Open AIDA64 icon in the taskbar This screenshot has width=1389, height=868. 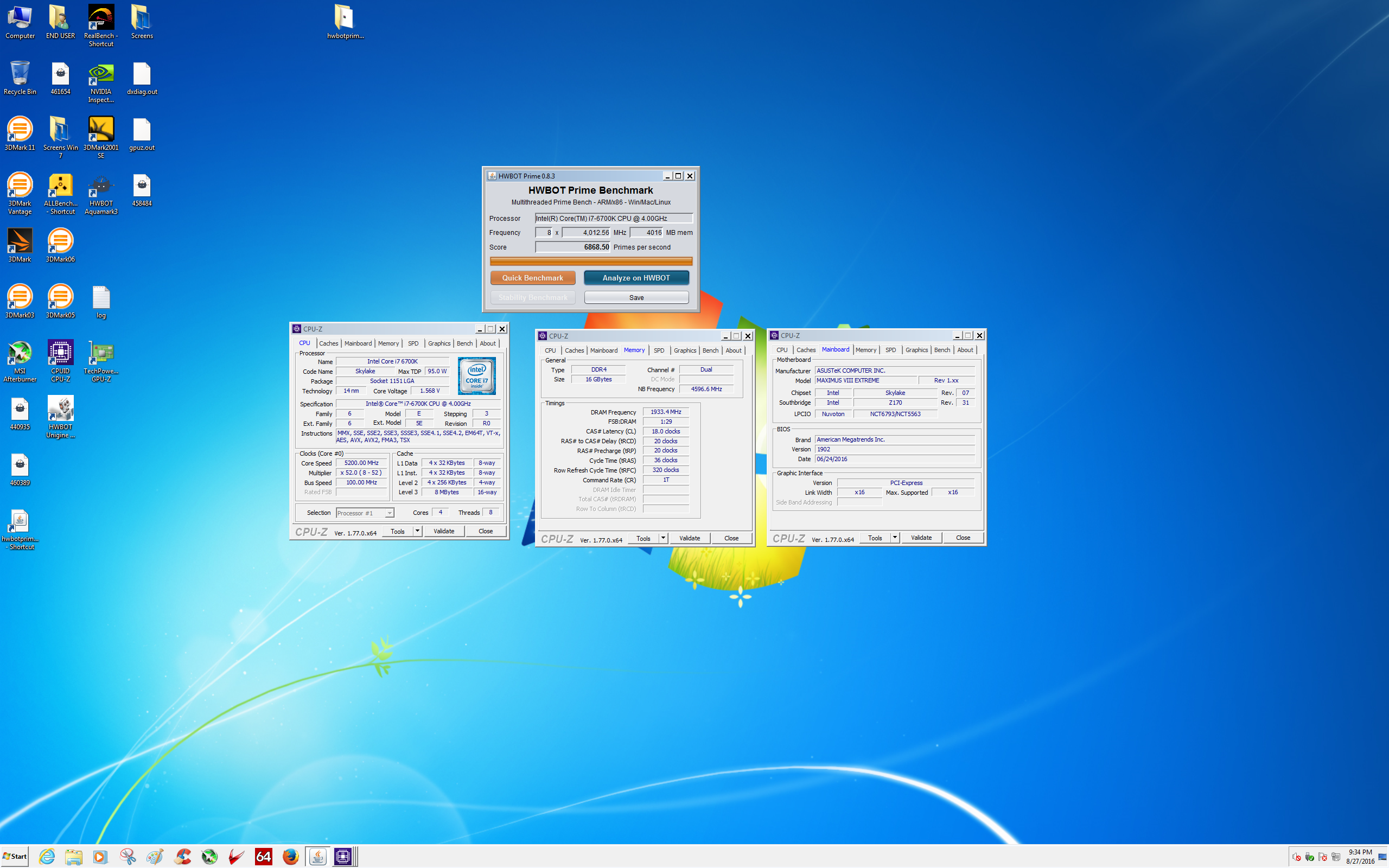(x=264, y=857)
